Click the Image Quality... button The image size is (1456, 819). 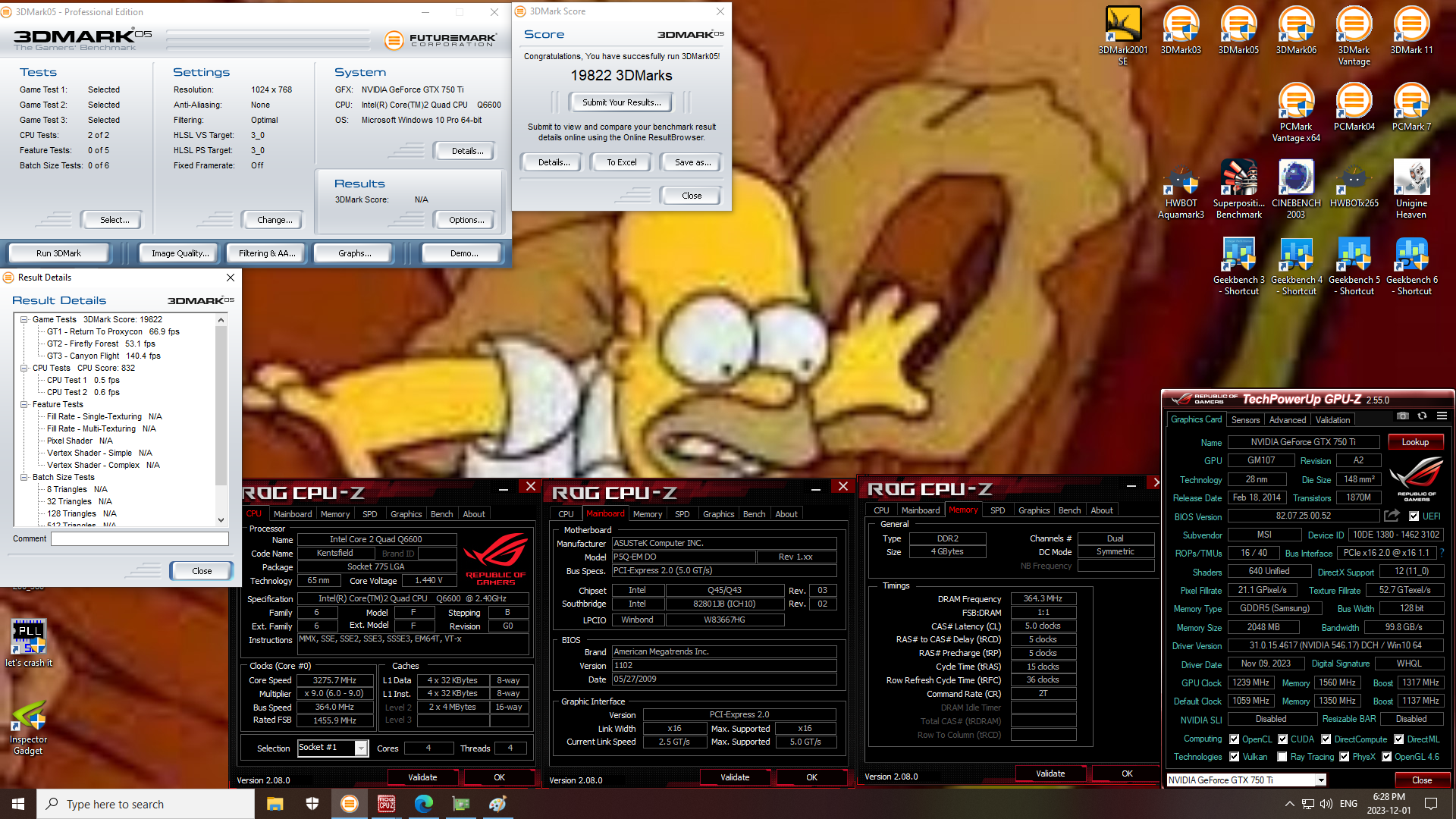[x=180, y=253]
